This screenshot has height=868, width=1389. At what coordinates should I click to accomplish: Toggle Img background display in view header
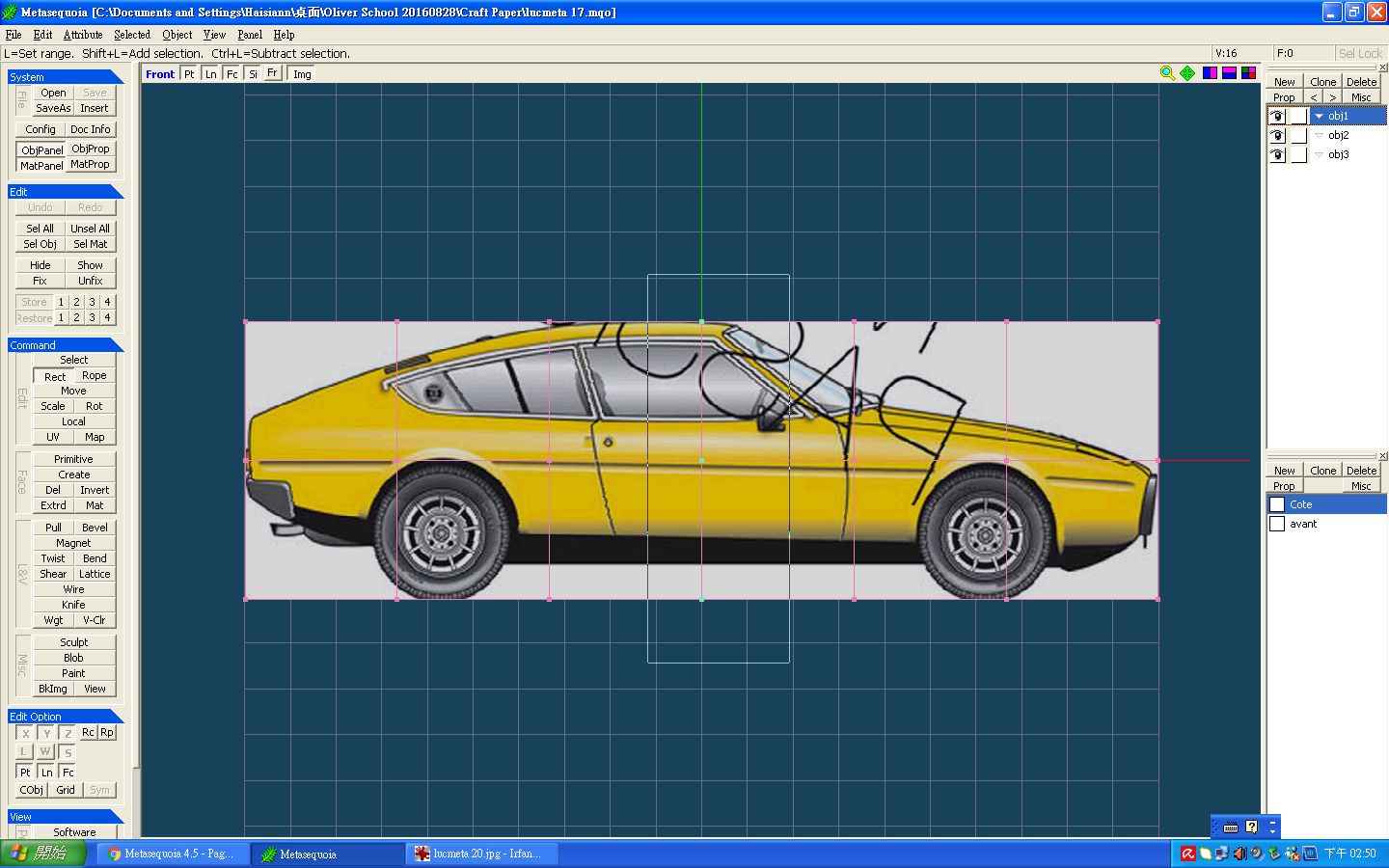click(x=302, y=74)
